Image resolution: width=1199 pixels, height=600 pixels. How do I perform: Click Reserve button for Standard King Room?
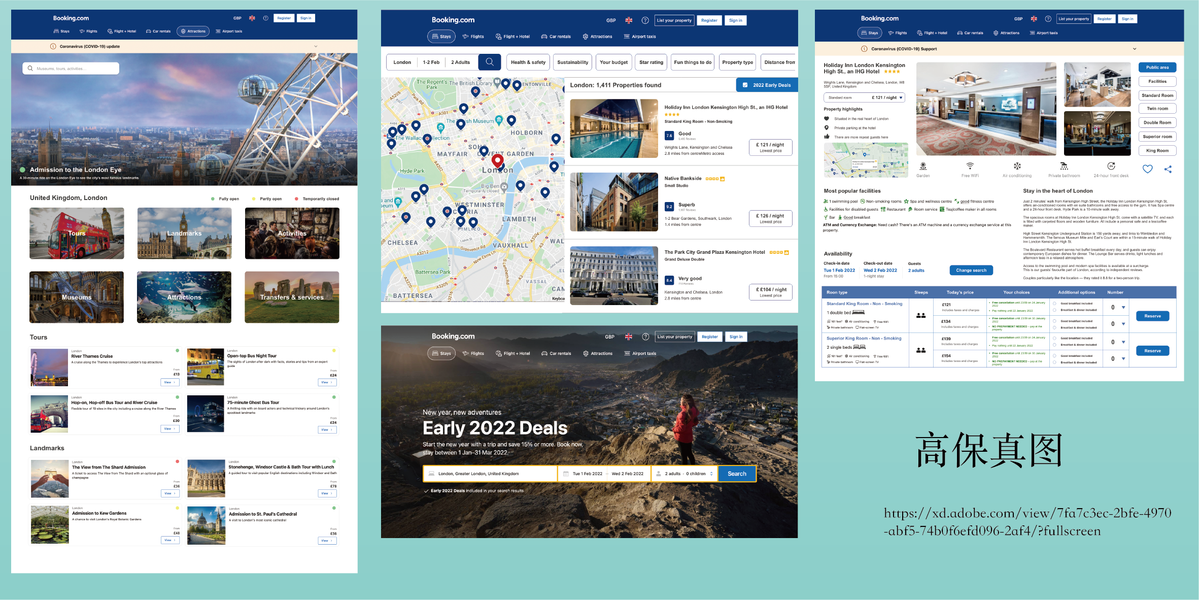coord(1152,316)
